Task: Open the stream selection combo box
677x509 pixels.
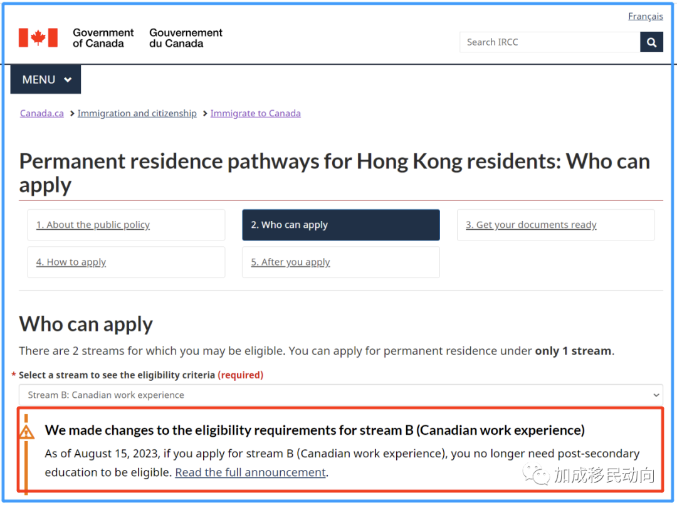Action: click(341, 395)
